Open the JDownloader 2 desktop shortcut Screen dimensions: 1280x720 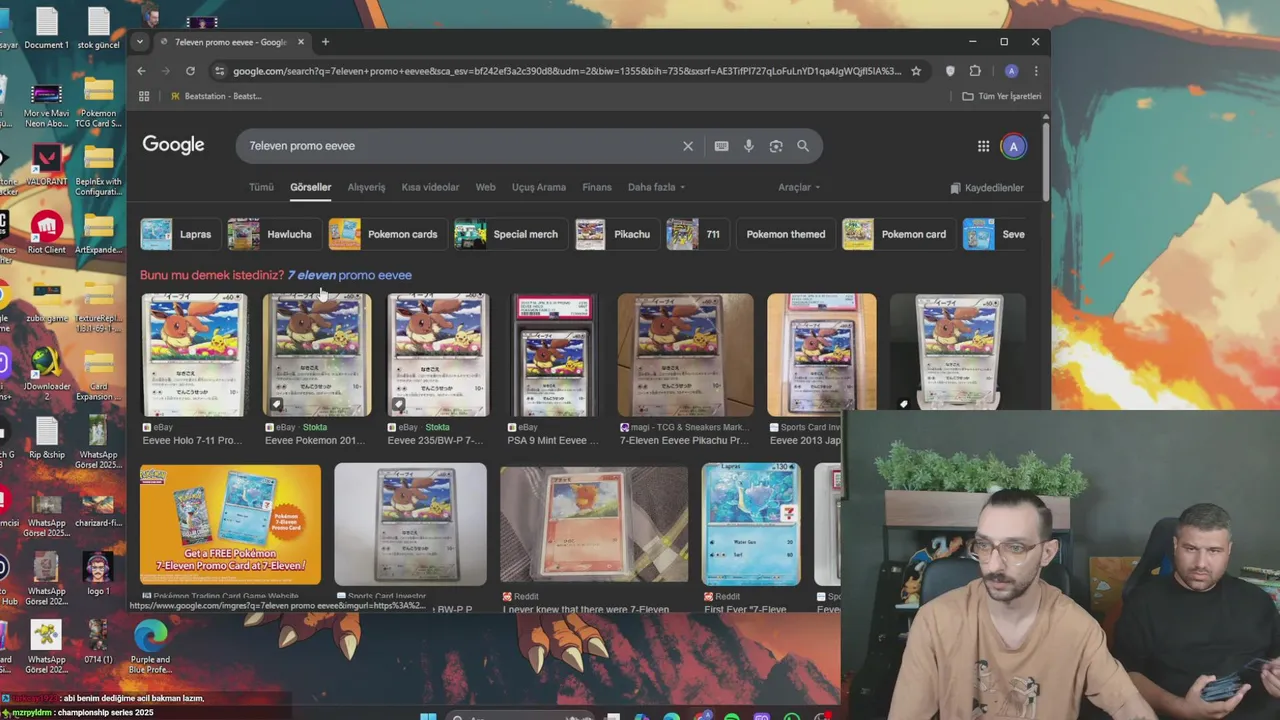click(46, 374)
